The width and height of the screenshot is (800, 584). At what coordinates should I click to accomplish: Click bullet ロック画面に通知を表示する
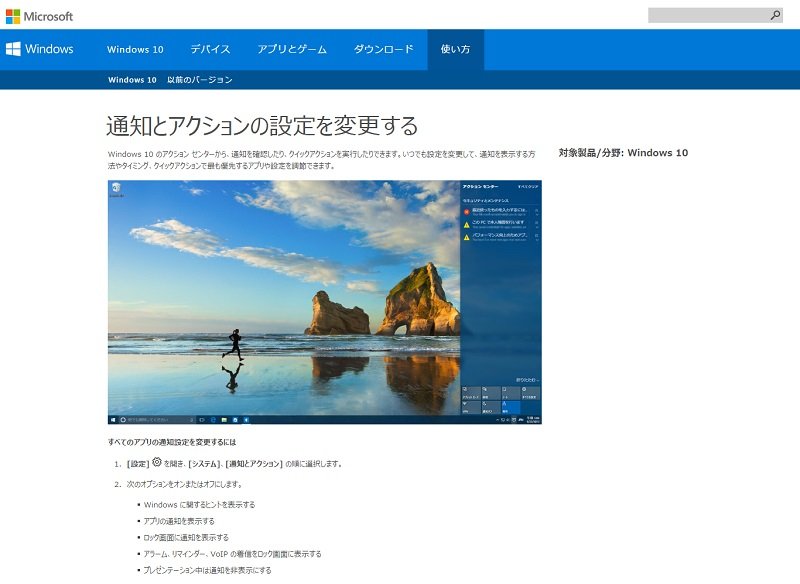[186, 537]
